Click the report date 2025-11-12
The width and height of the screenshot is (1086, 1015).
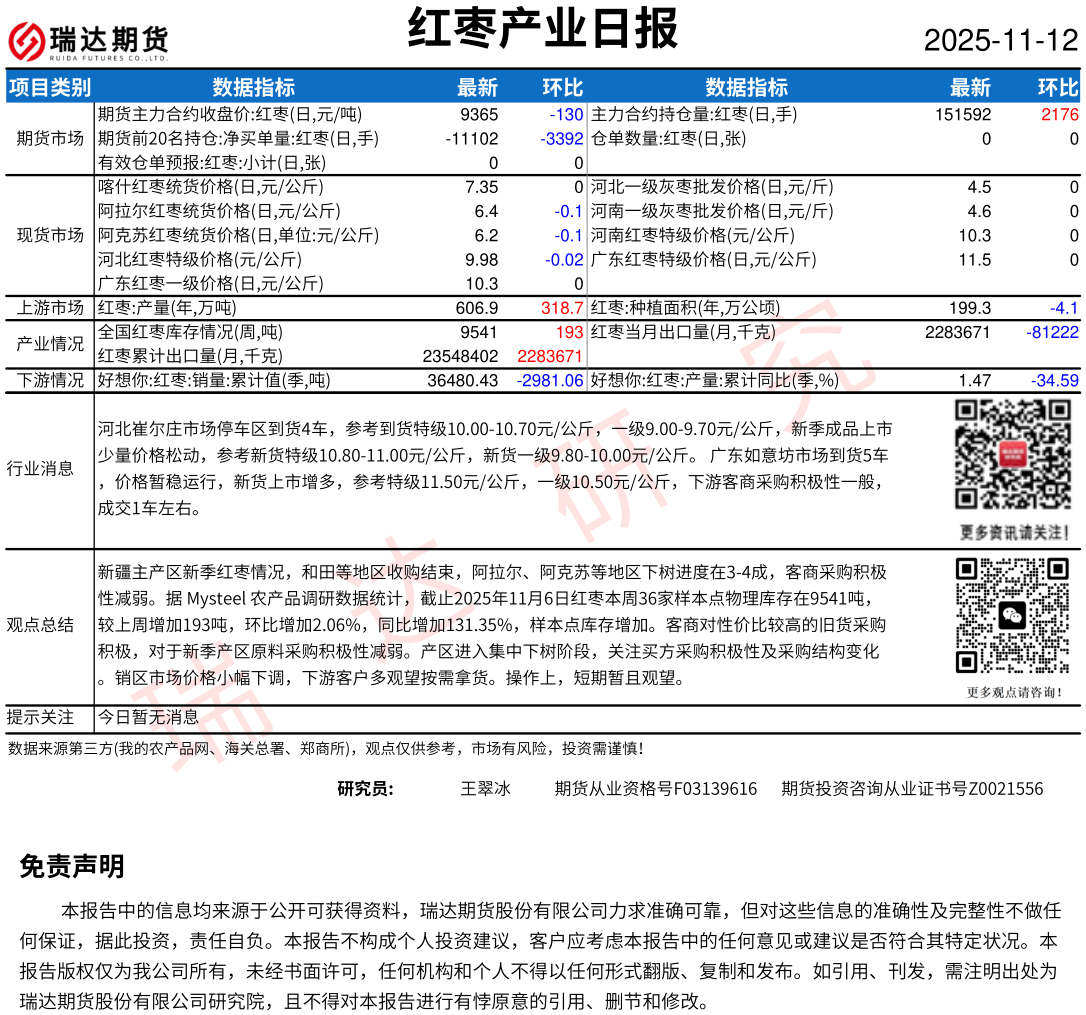1000,40
